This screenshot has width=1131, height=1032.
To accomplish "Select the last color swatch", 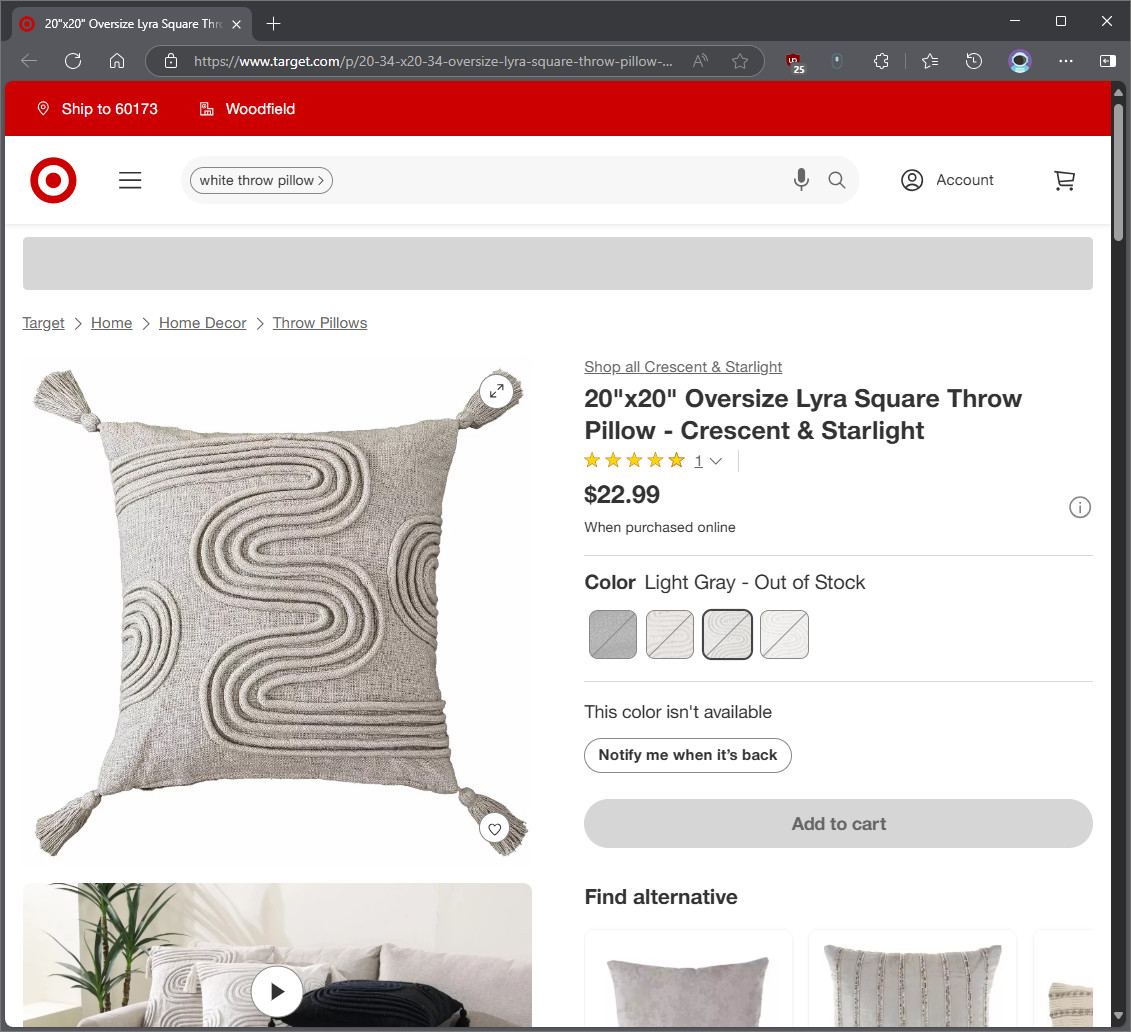I will 784,635.
